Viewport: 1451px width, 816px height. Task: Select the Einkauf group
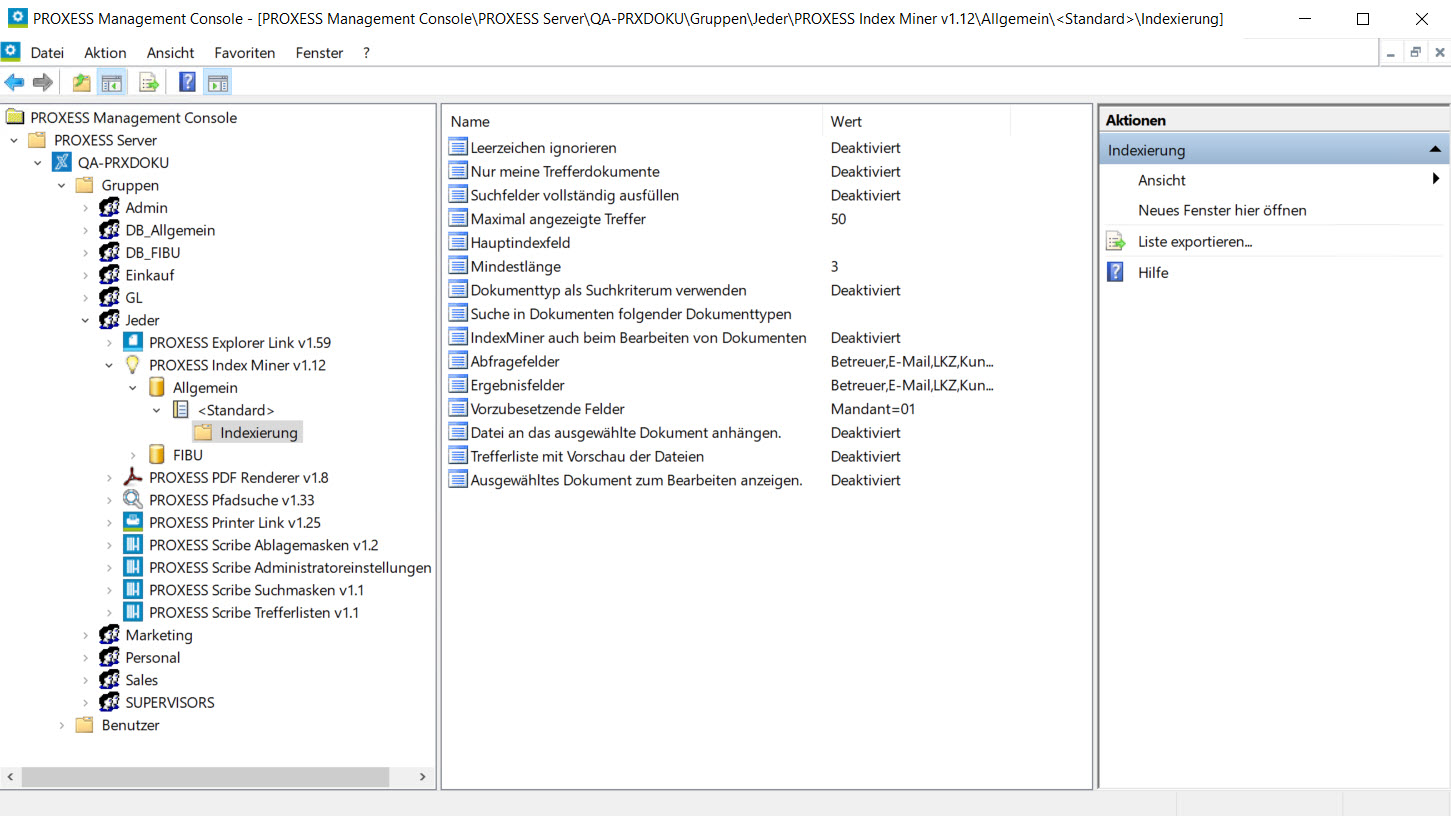[150, 275]
